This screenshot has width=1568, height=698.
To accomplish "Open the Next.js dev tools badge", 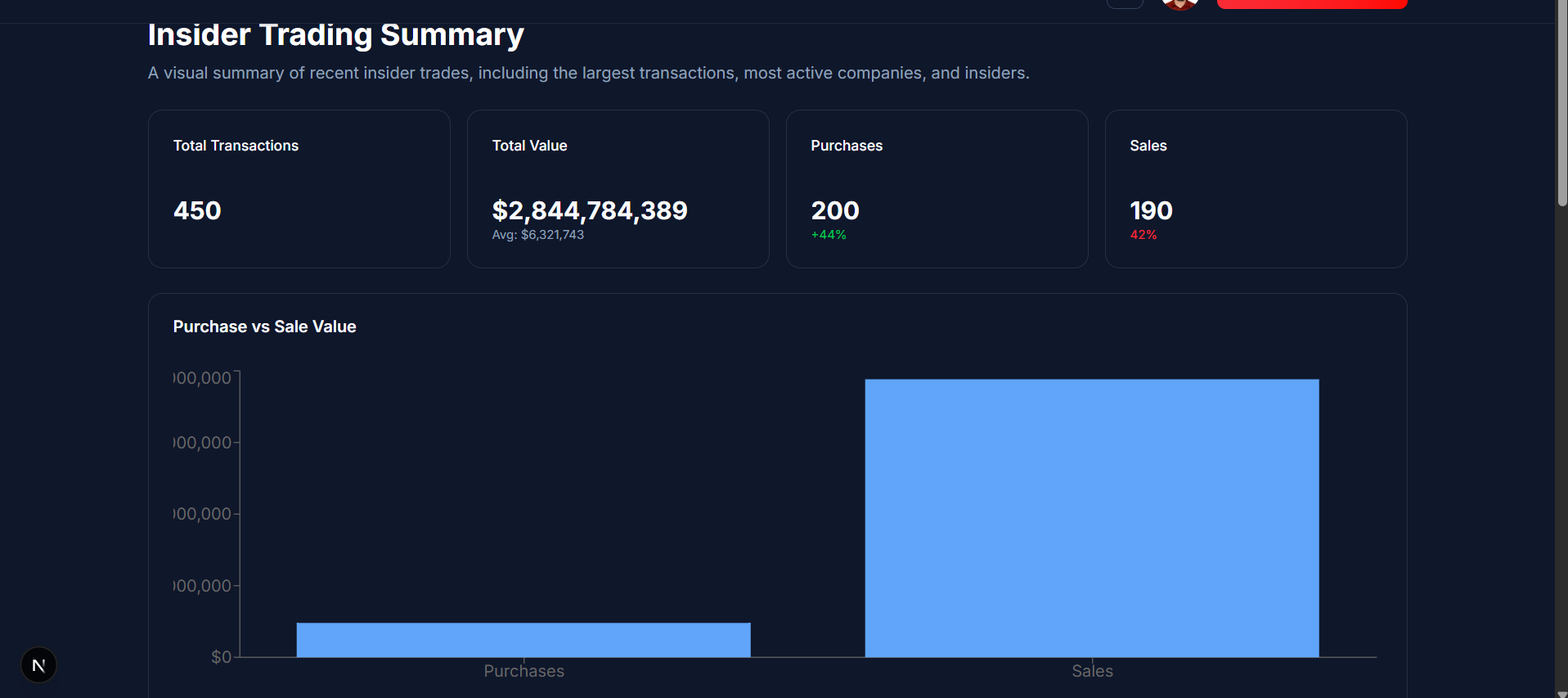I will [38, 664].
